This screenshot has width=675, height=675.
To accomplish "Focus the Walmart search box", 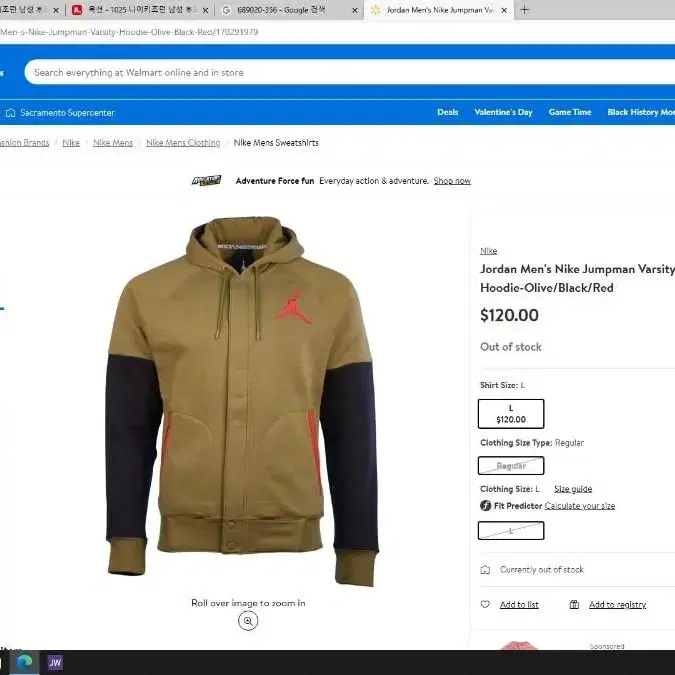I will [349, 72].
